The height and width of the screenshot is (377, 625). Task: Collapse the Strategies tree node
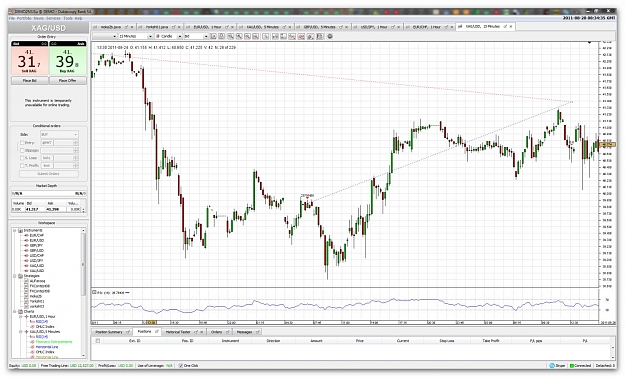tap(15, 276)
